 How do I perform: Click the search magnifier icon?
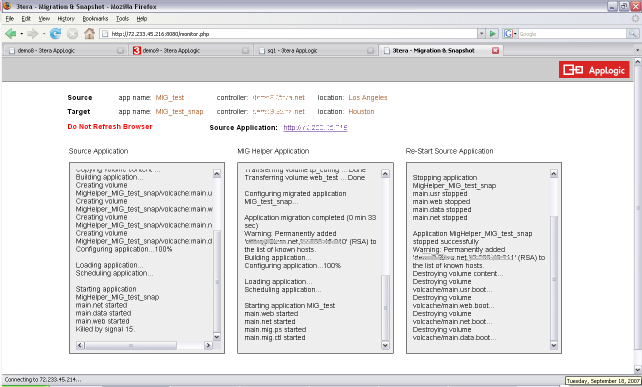click(x=633, y=34)
